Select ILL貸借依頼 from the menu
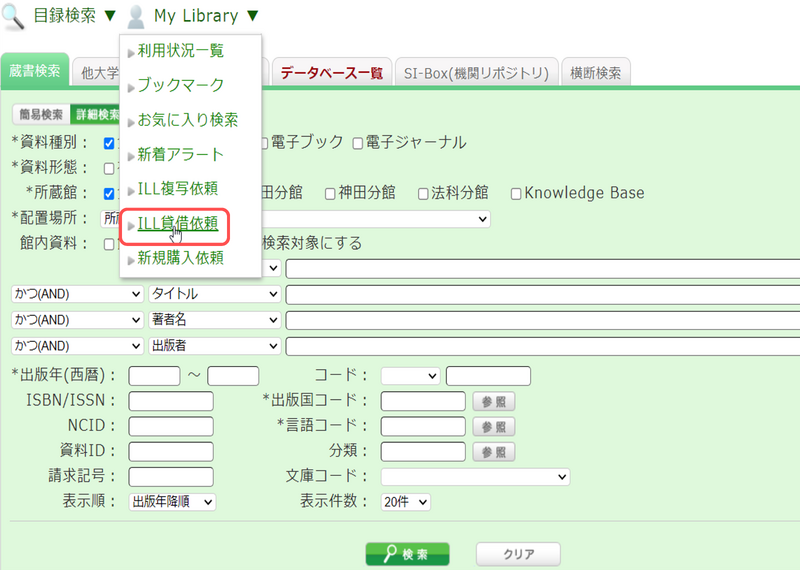 177,224
